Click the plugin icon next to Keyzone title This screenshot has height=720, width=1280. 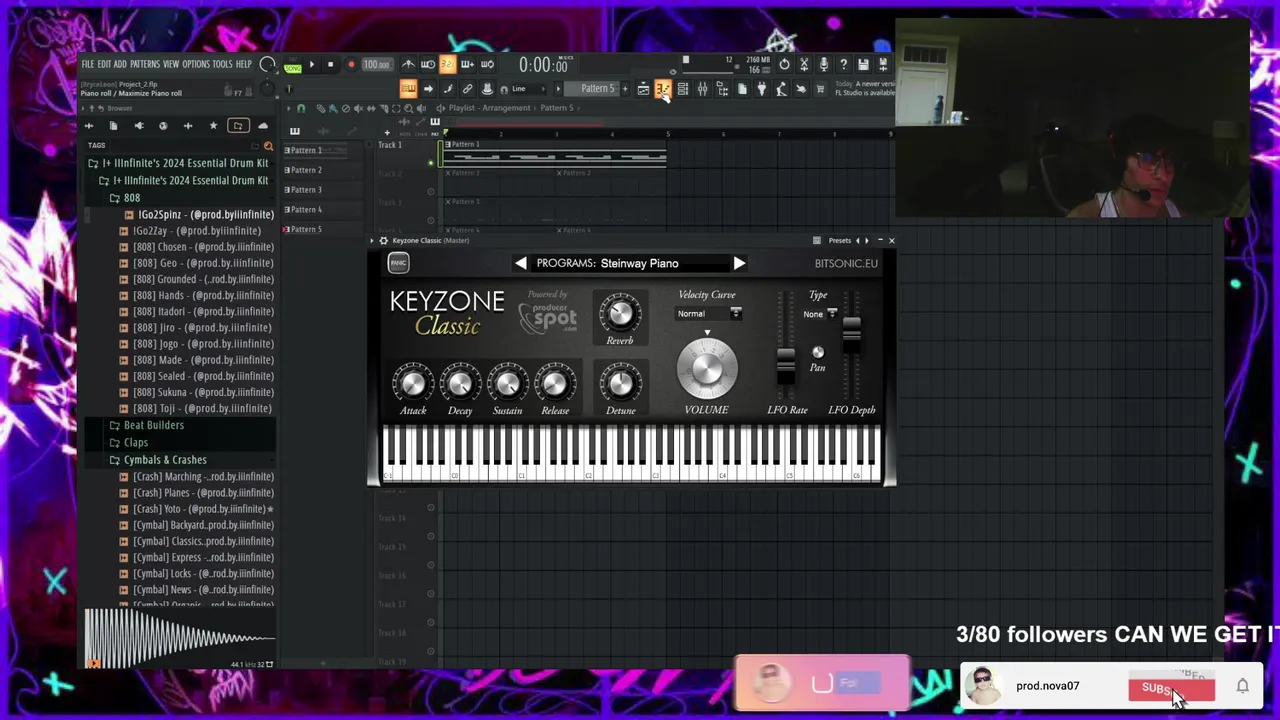coord(383,241)
